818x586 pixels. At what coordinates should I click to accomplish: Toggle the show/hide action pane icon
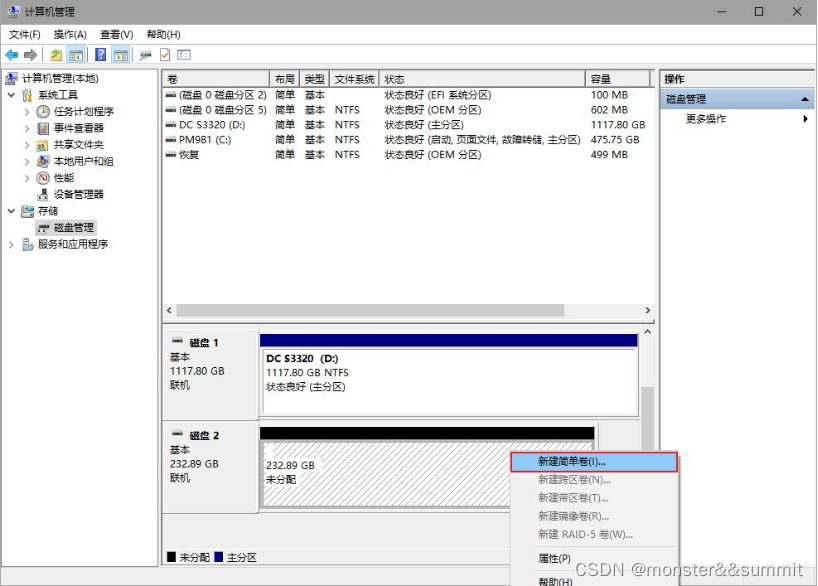[121, 55]
